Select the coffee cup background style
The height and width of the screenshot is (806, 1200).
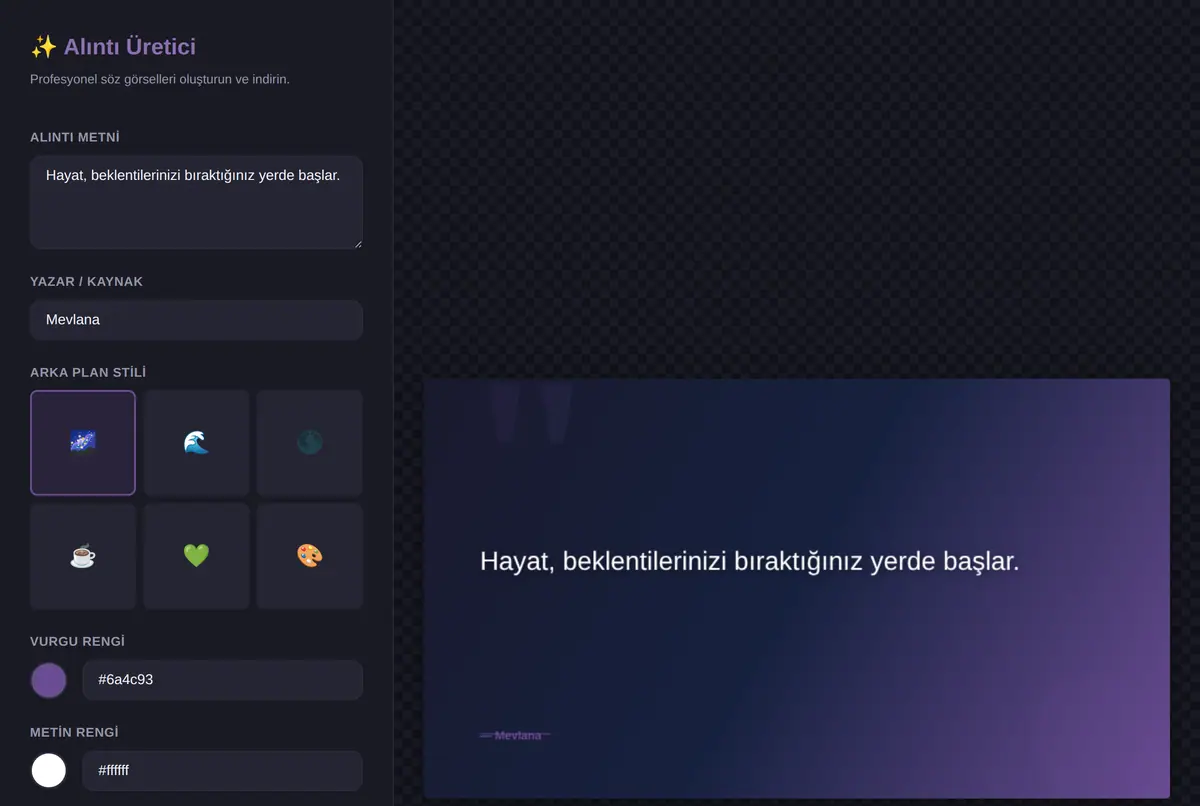tap(83, 556)
